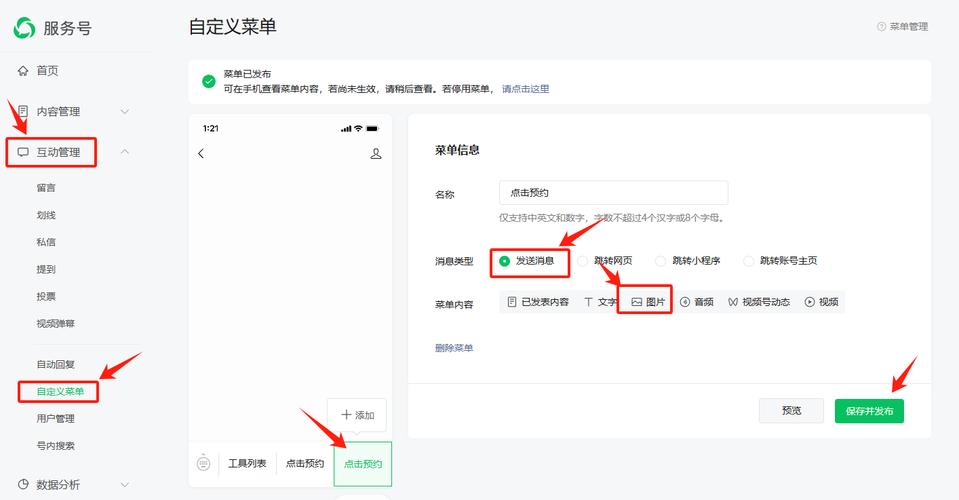This screenshot has height=500, width=959.
Task: Click the back arrow in phone preview
Action: tap(201, 154)
